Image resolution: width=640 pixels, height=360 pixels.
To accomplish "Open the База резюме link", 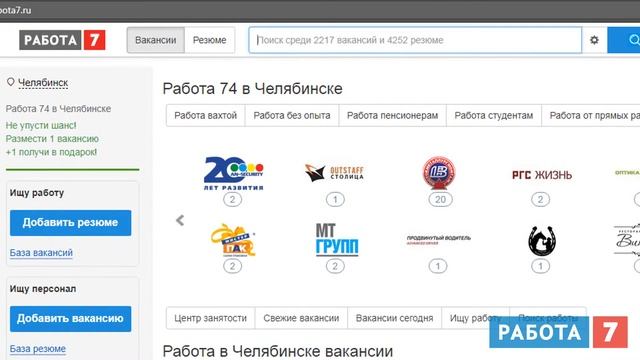I will point(38,349).
